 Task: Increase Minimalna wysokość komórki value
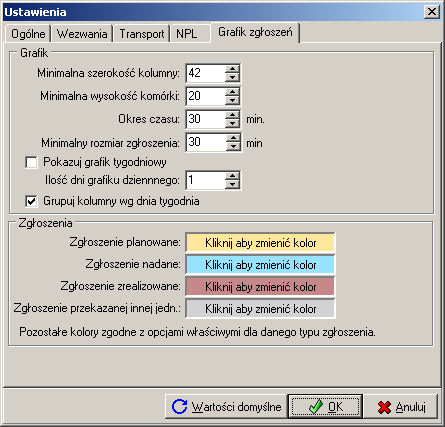pyautogui.click(x=232, y=92)
